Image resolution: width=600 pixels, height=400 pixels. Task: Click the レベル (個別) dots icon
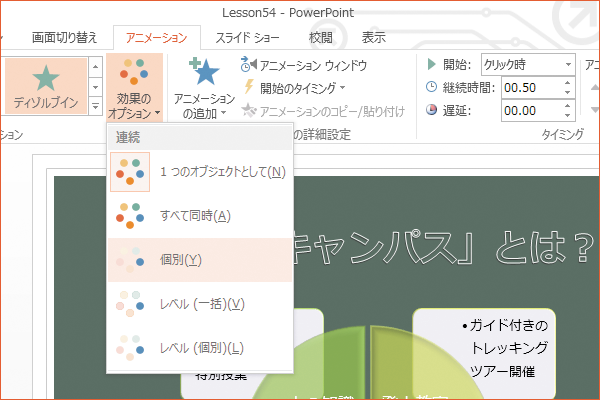tap(130, 348)
